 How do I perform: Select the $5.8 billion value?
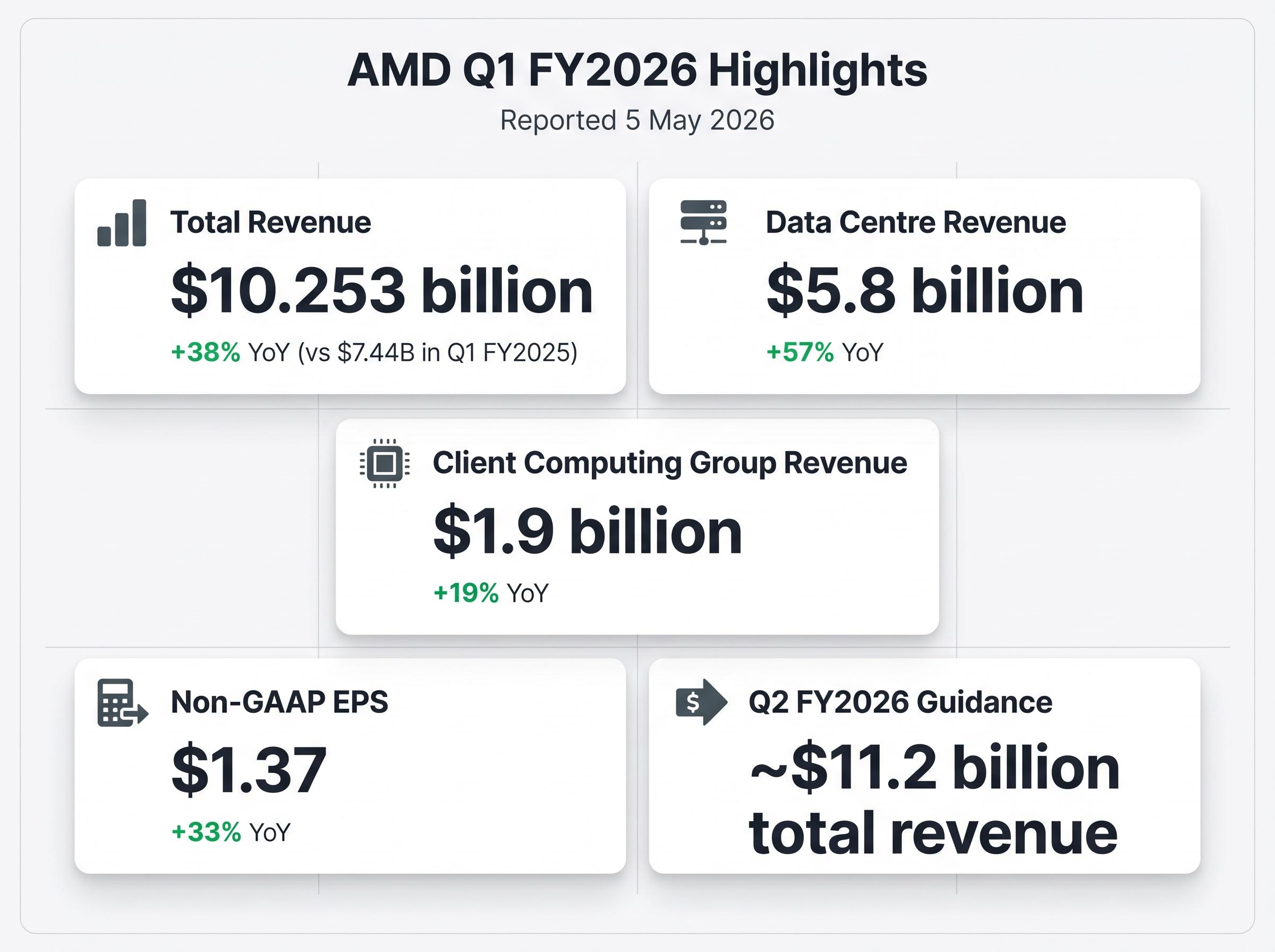click(x=925, y=290)
